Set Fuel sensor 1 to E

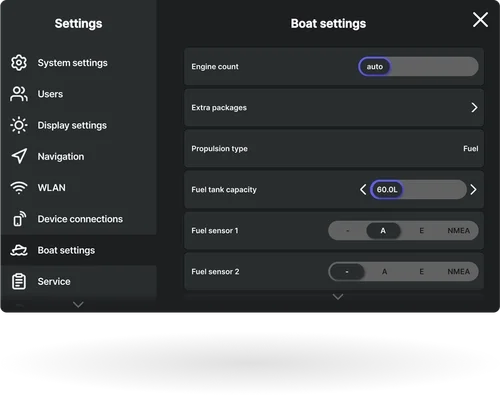(x=422, y=231)
